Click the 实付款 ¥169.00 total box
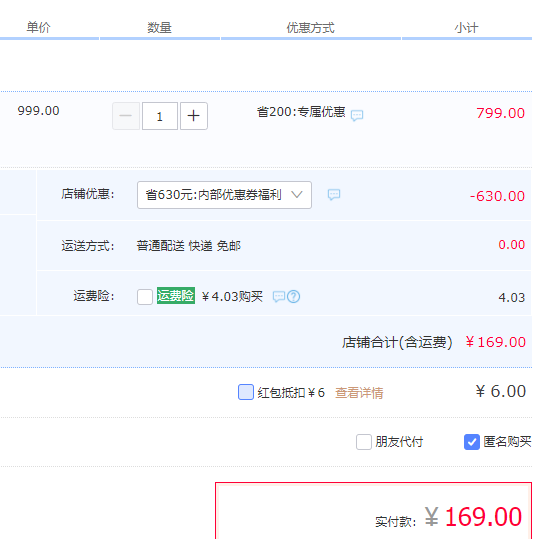This screenshot has width=541, height=539. coord(374,511)
